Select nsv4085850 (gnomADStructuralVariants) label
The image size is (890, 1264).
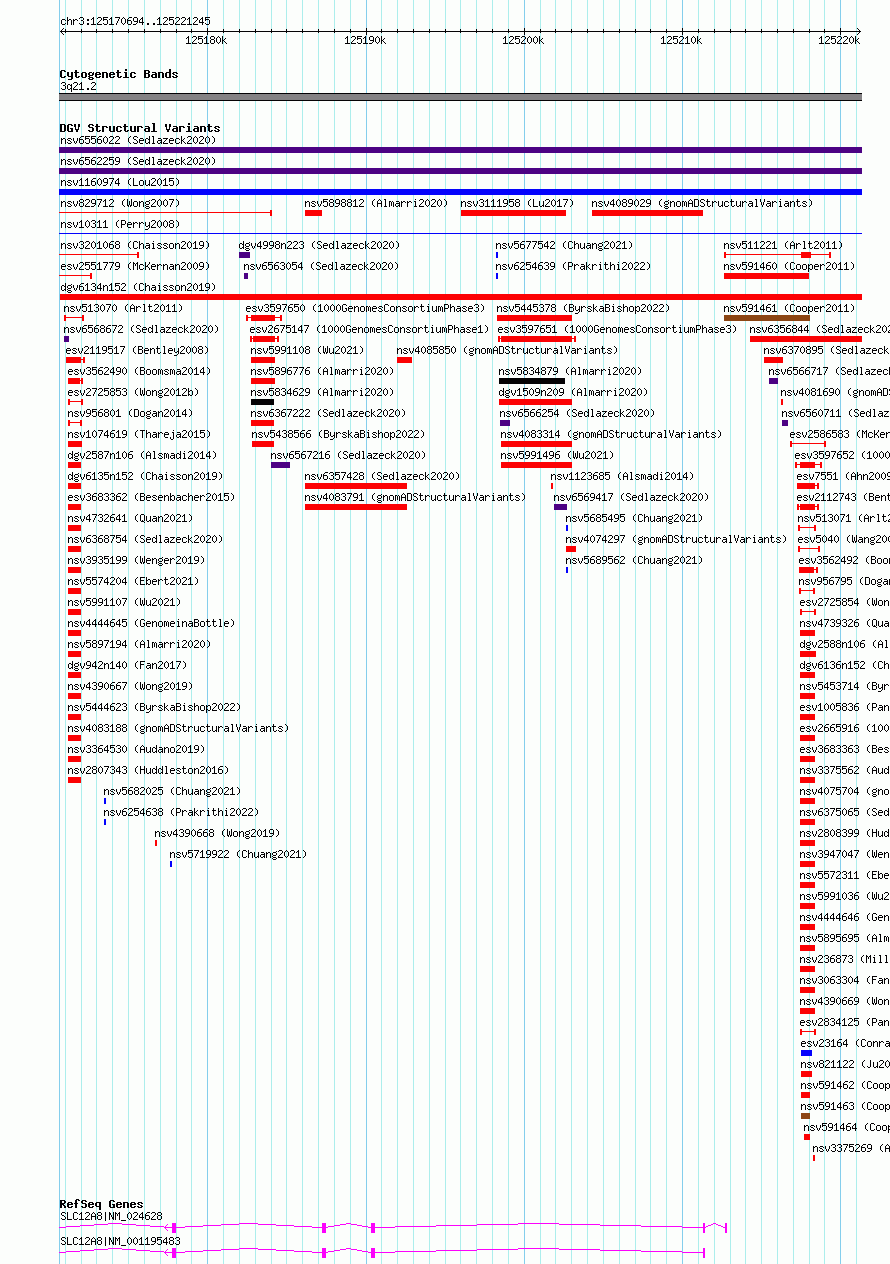point(507,350)
